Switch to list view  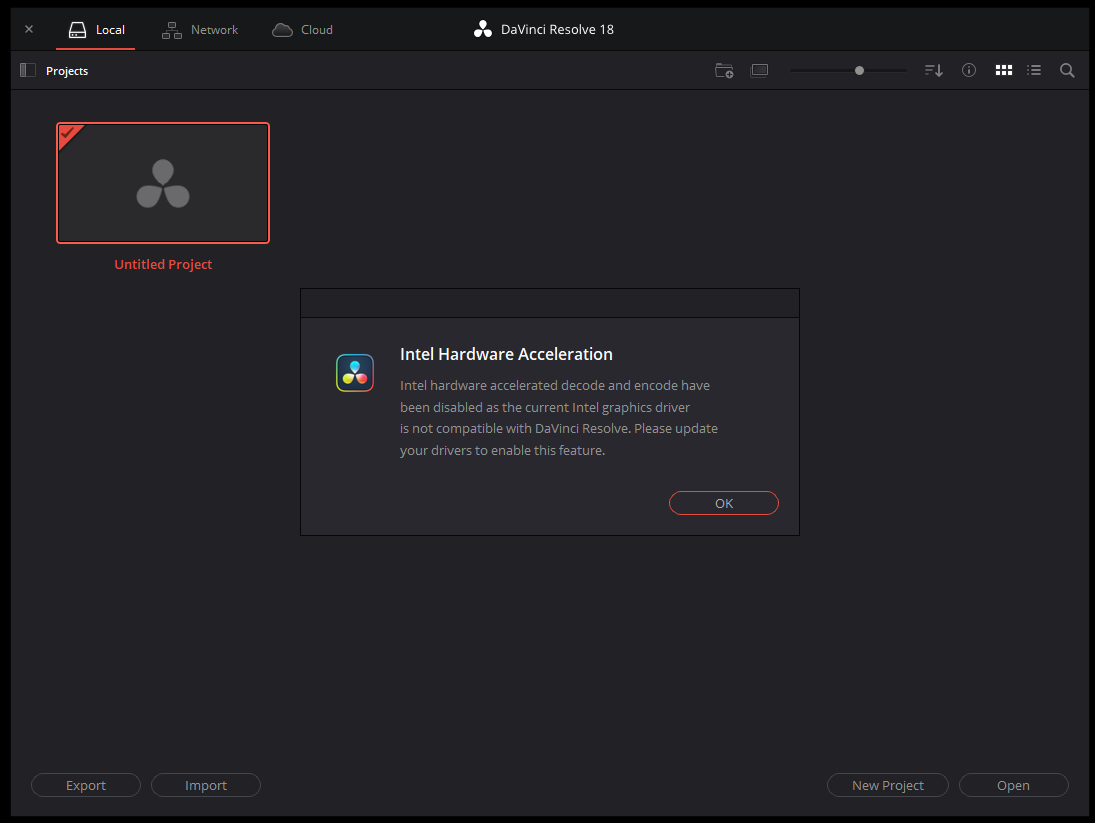1034,70
